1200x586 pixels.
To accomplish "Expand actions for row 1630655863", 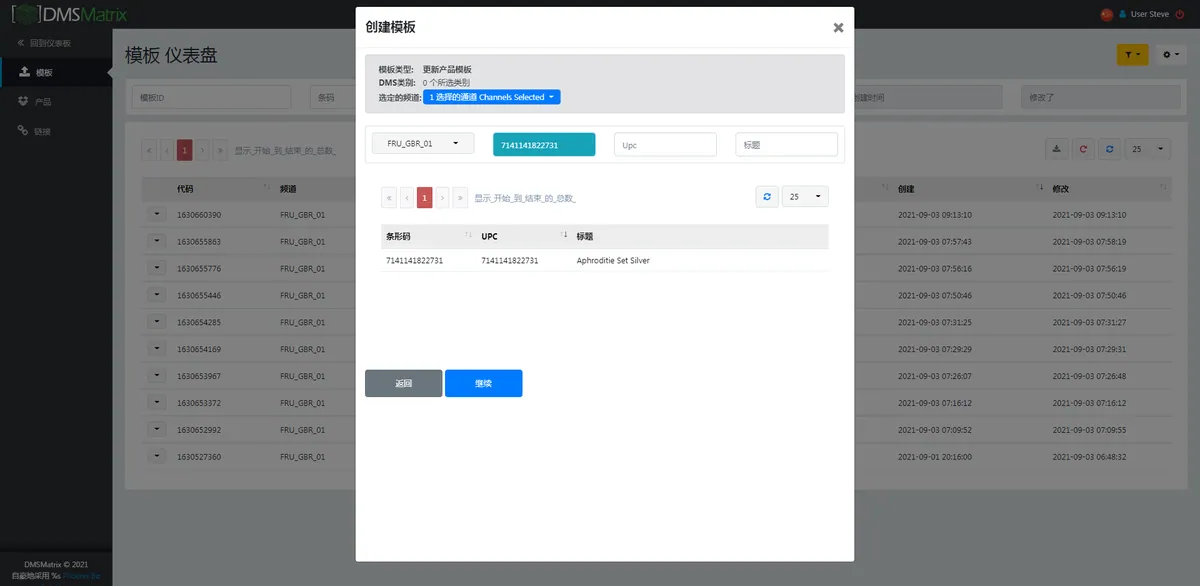I will [157, 241].
